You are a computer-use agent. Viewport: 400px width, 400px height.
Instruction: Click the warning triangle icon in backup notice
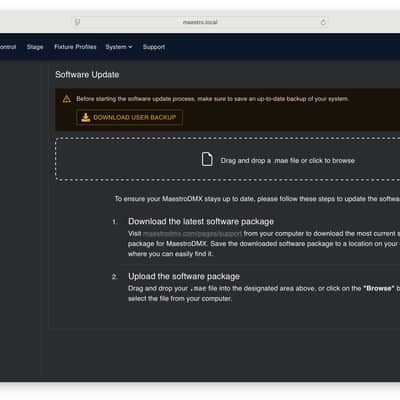pyautogui.click(x=67, y=99)
